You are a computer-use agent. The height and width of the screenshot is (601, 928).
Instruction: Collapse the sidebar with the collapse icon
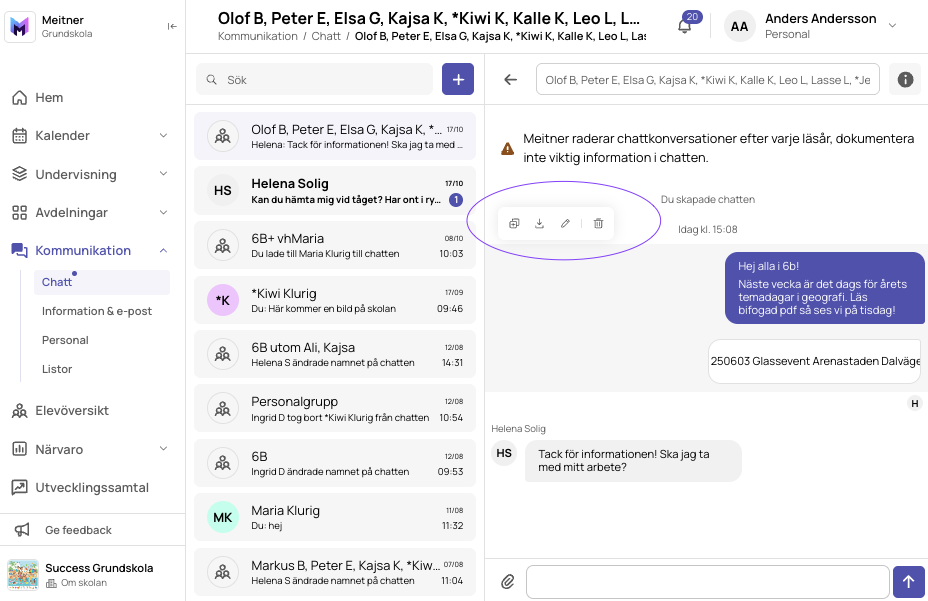[x=172, y=26]
